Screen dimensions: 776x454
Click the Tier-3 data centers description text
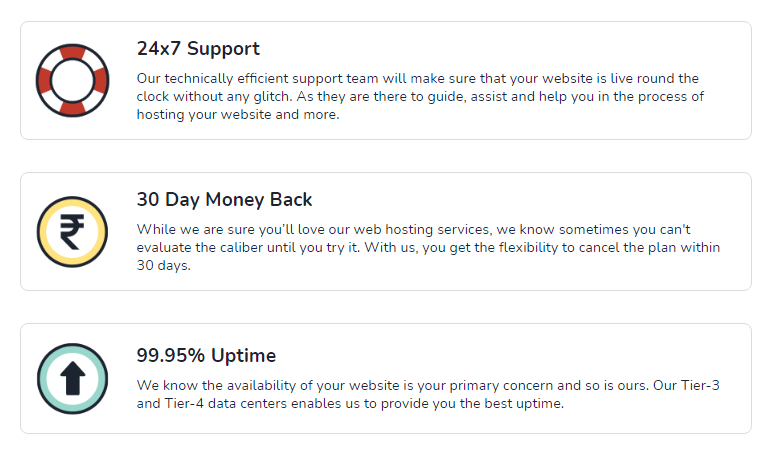click(428, 394)
